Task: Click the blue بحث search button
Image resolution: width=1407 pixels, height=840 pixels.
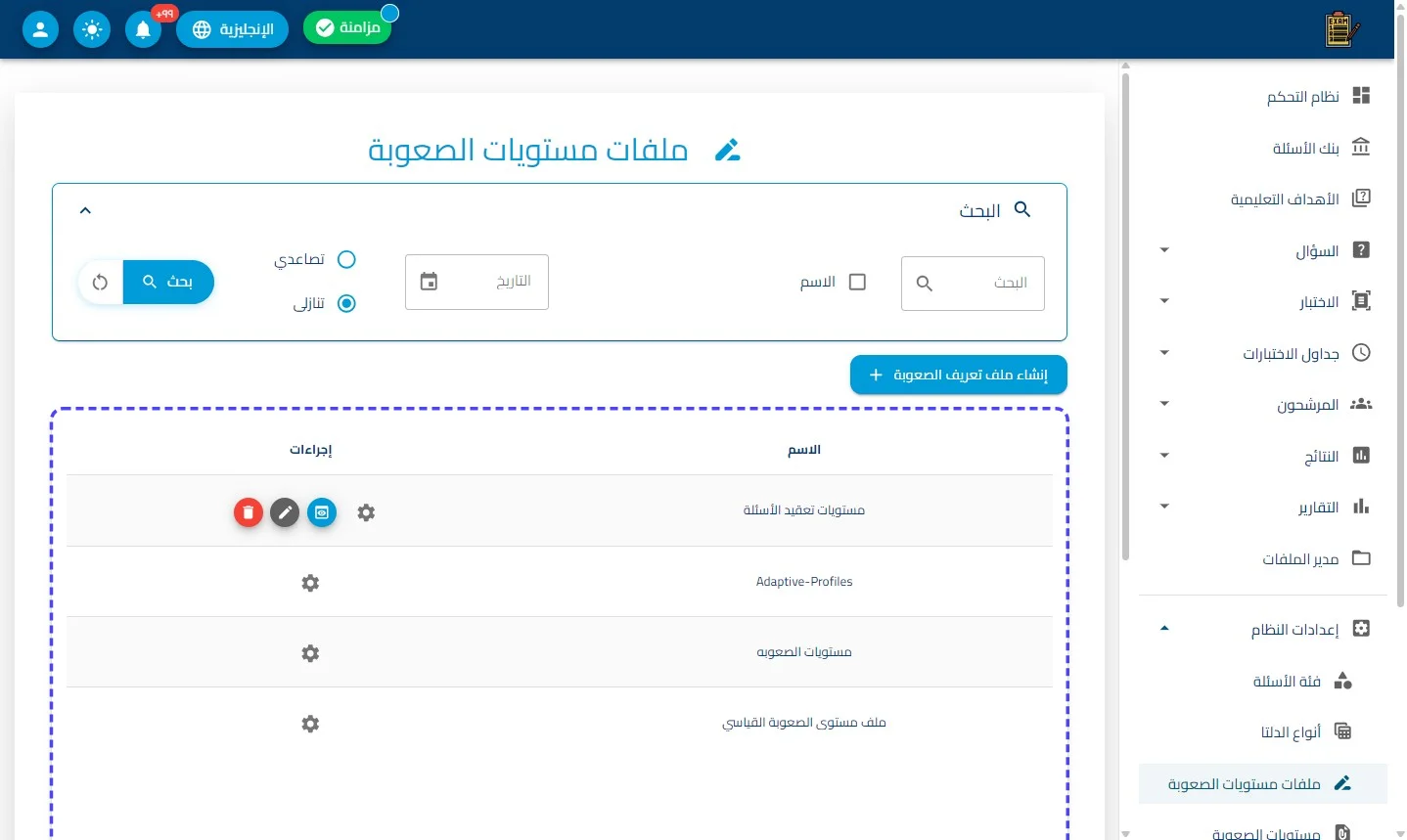Action: [x=168, y=283]
